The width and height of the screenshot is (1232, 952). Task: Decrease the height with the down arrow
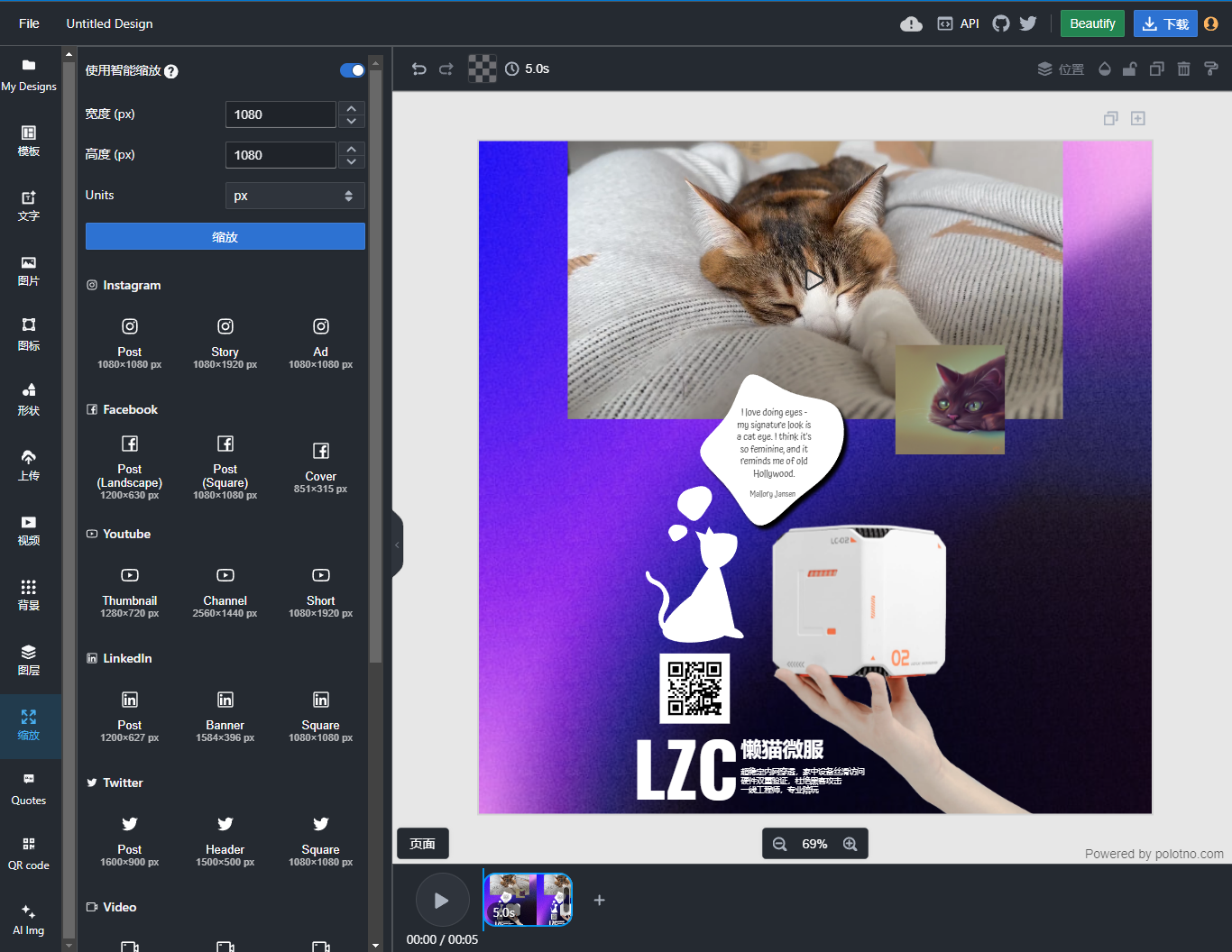pos(352,161)
